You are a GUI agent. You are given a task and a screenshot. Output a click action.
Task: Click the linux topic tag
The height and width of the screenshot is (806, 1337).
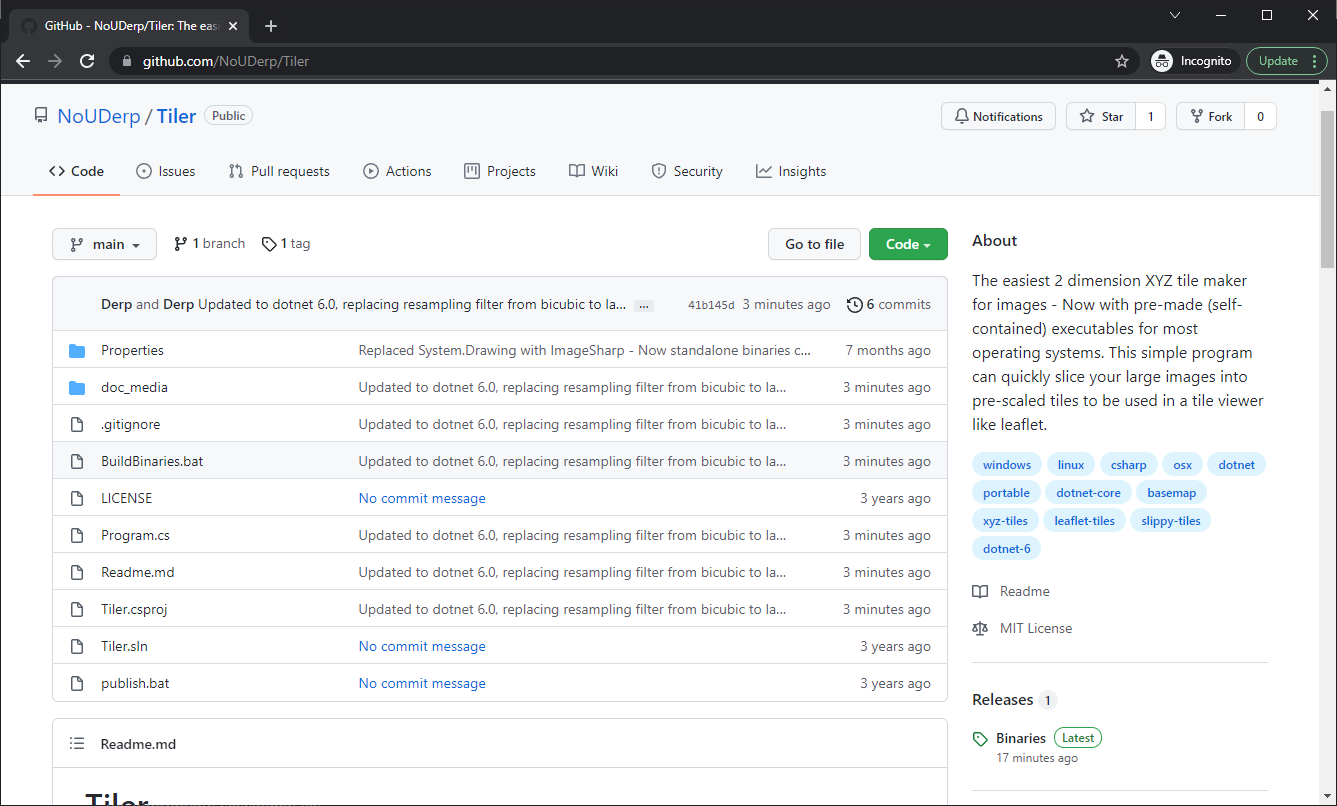(x=1071, y=464)
